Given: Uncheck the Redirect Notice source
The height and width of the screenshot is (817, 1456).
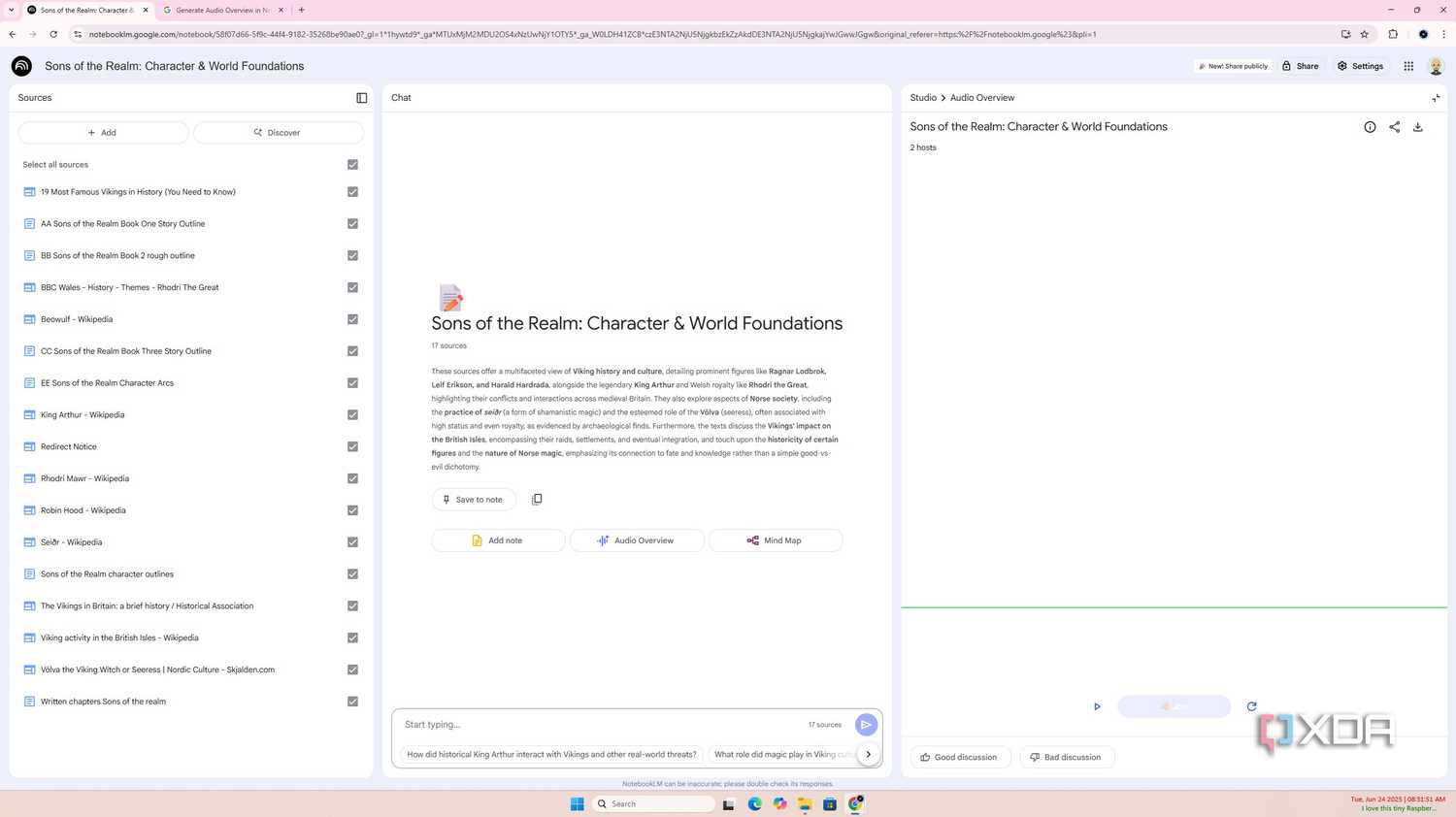Looking at the screenshot, I should [x=352, y=447].
